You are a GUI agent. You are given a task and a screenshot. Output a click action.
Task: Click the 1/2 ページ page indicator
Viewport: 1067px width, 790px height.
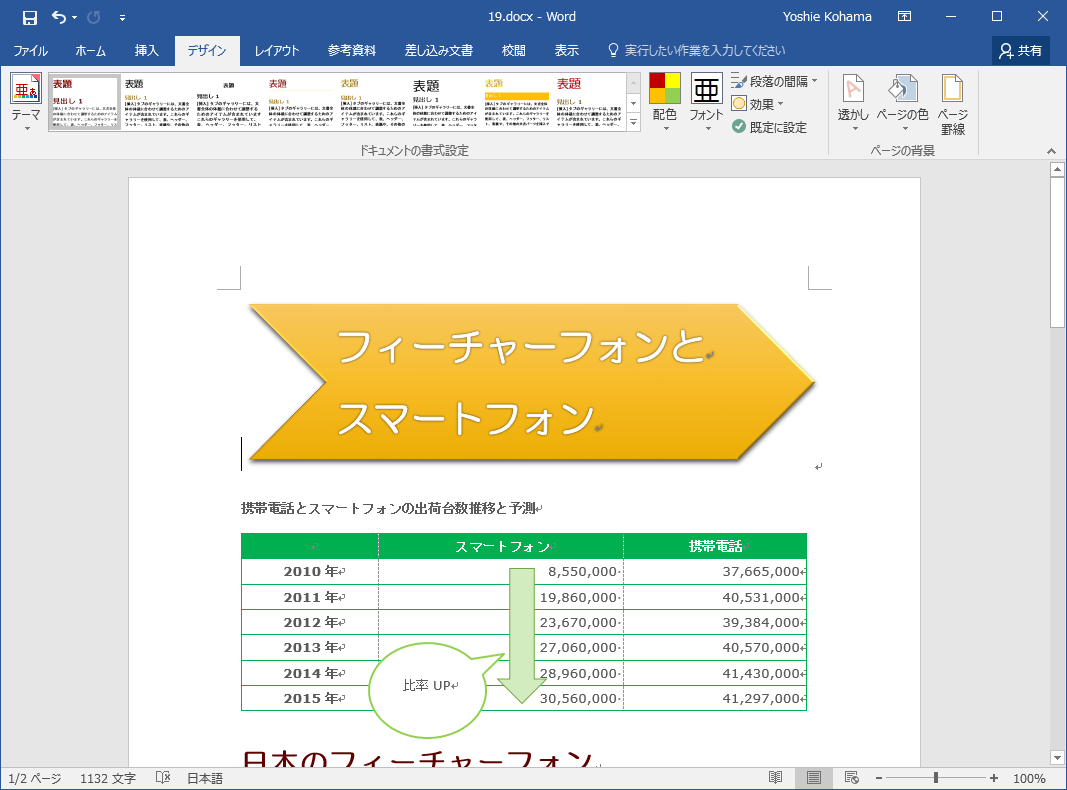[35, 778]
